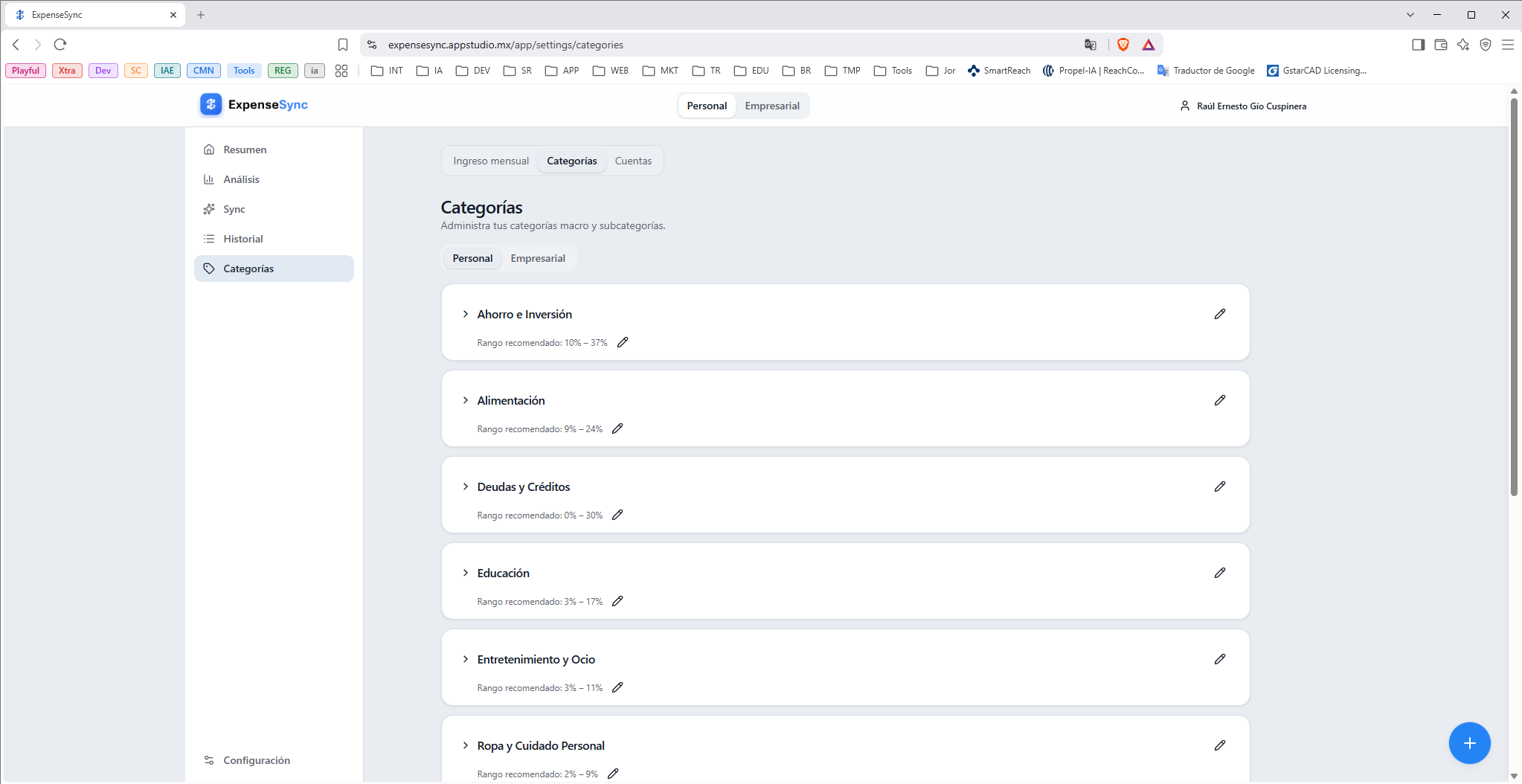Switch top toggle to Empresarial mode
Screen dimensions: 1522x784
click(772, 106)
